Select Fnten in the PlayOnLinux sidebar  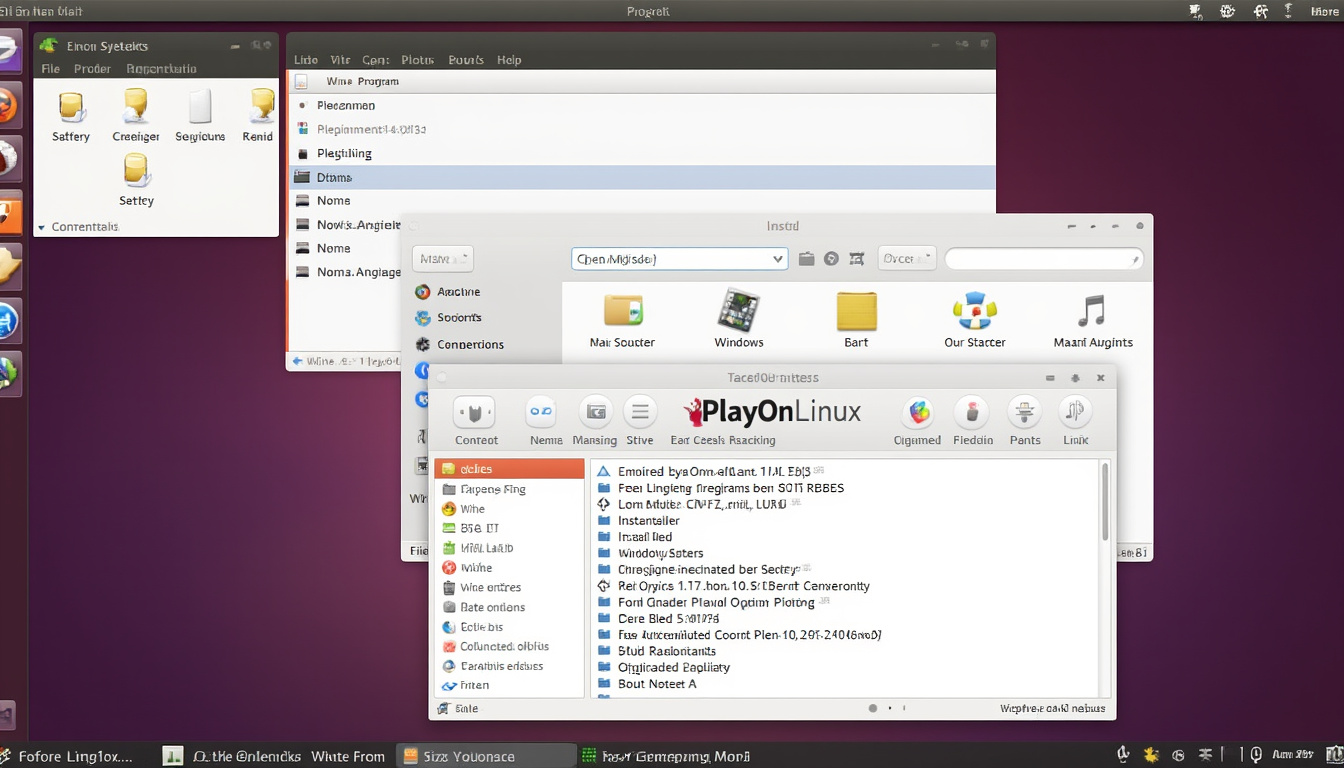click(509, 686)
